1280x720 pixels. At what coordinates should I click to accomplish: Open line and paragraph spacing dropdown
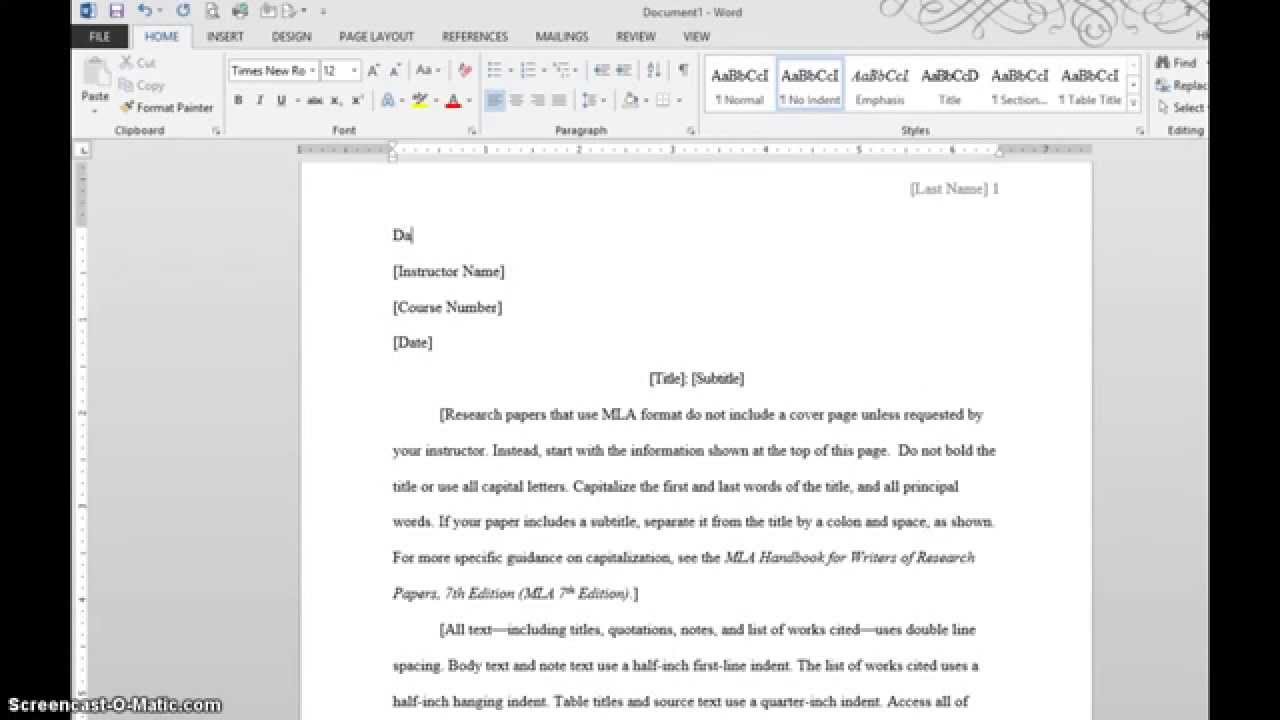point(594,100)
